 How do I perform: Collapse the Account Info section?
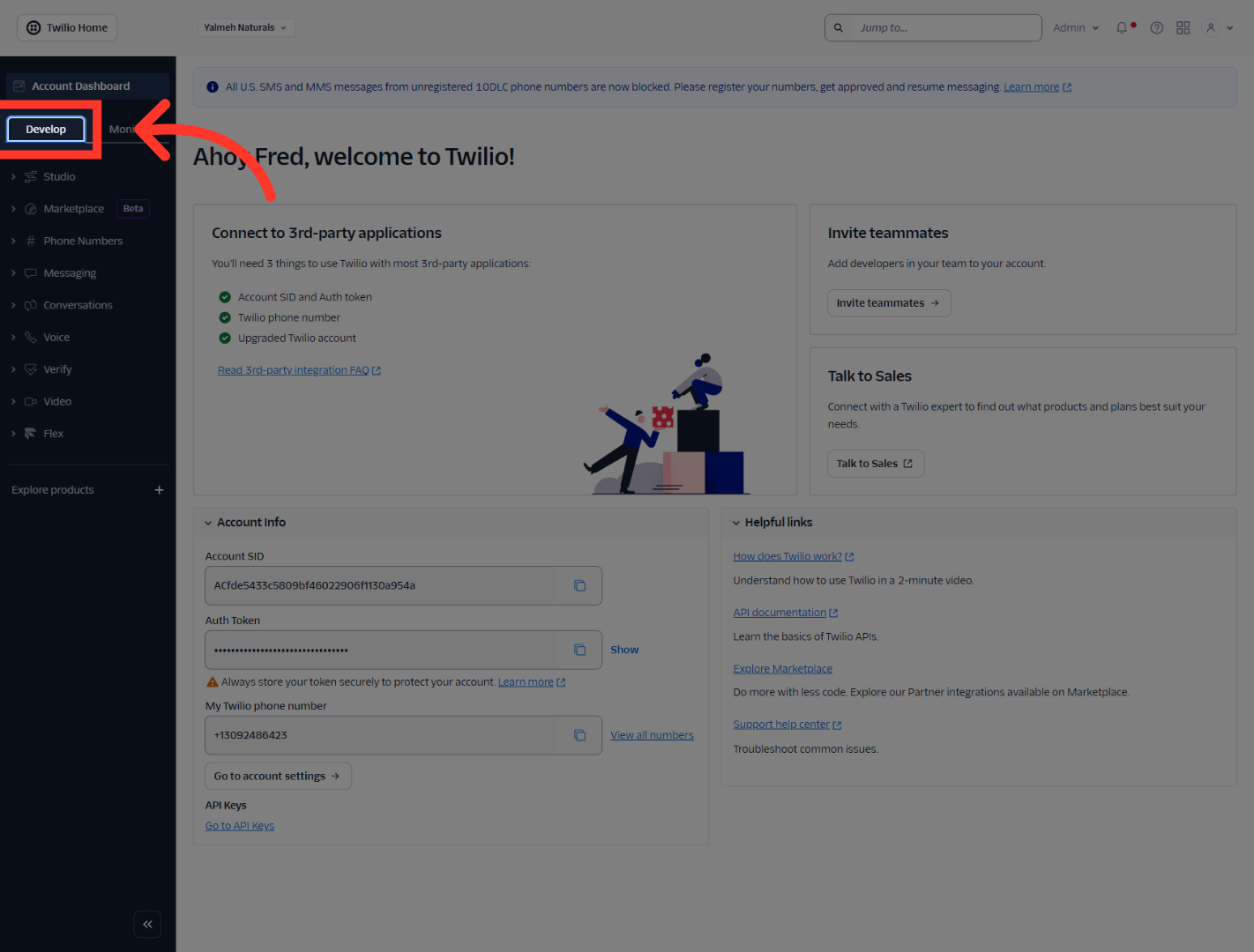coord(208,523)
